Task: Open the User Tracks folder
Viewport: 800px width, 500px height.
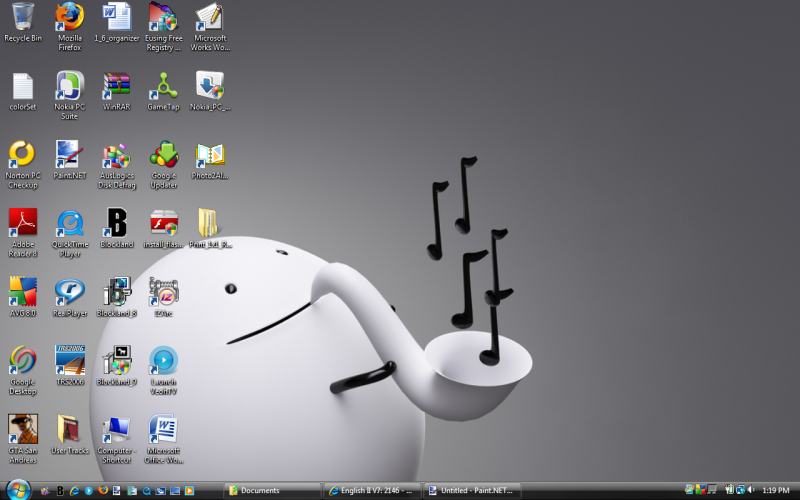Action: click(70, 435)
